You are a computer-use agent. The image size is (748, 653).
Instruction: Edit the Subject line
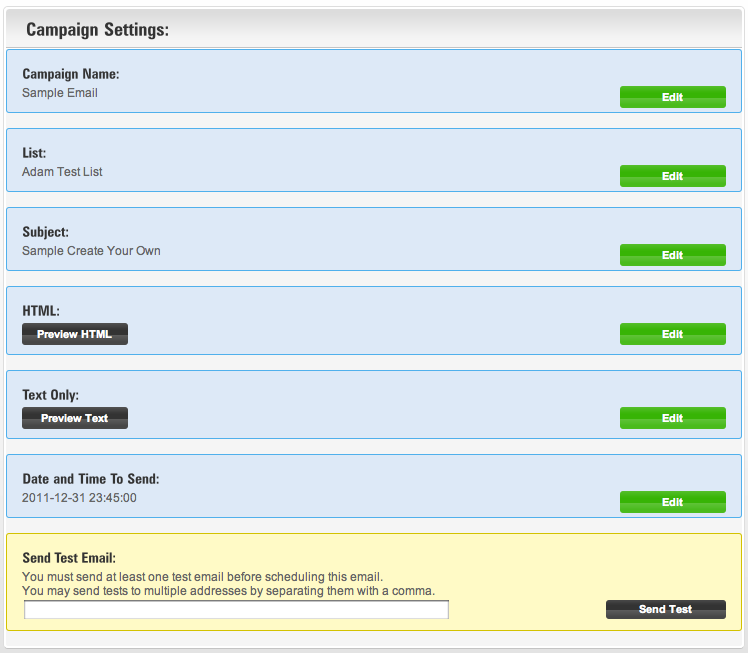[673, 255]
